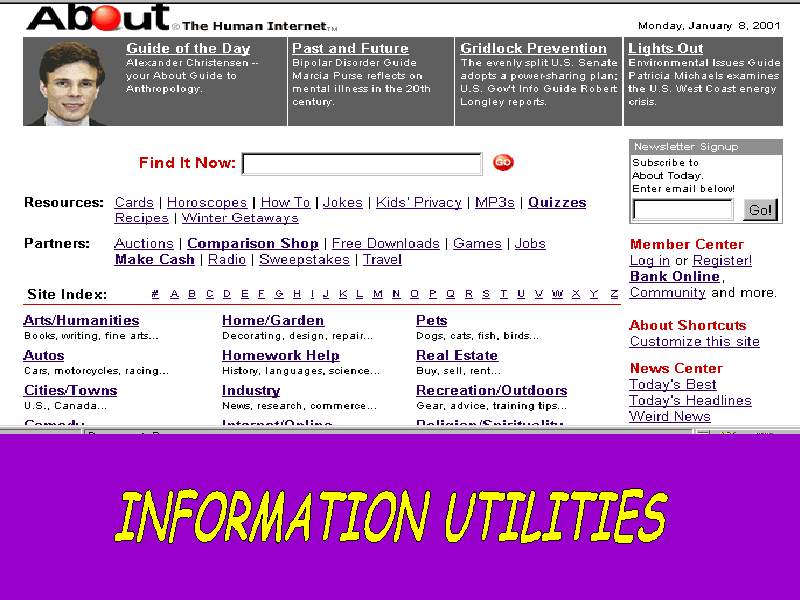The image size is (800, 600).
Task: View Kids' Privacy page
Action: coord(418,203)
